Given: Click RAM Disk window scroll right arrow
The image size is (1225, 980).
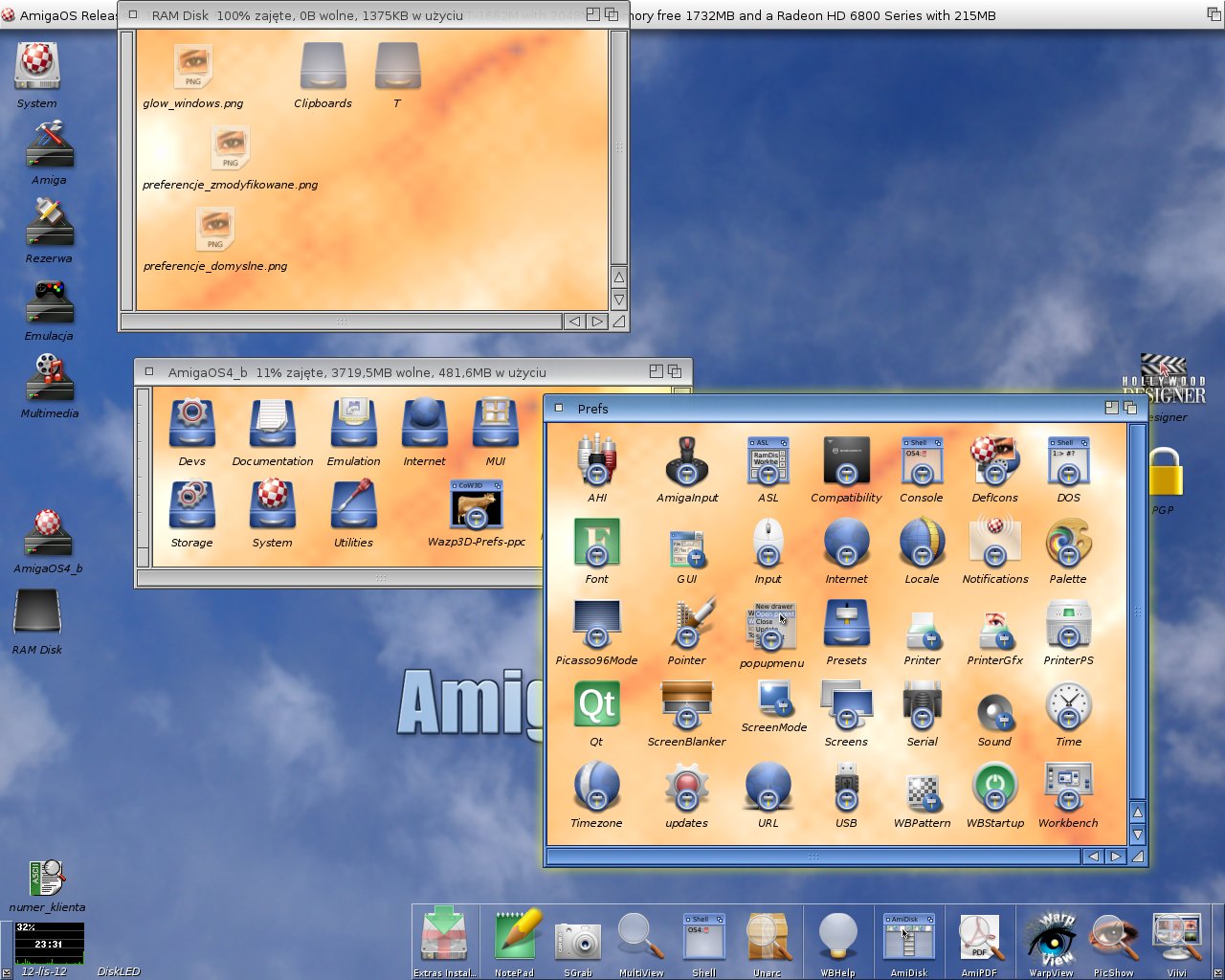Looking at the screenshot, I should (x=597, y=322).
